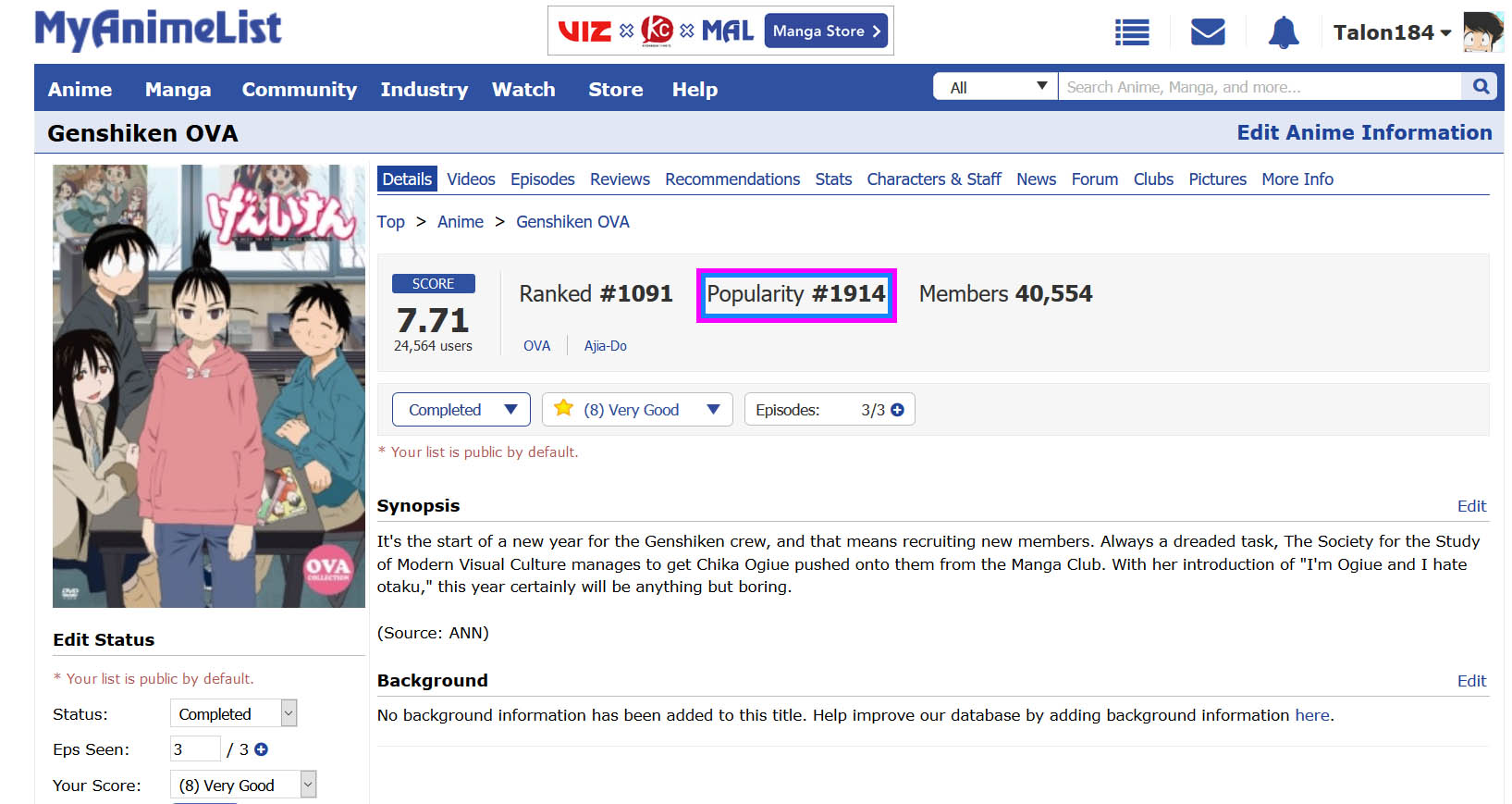
Task: Click the Manga Store button
Action: coord(826,31)
